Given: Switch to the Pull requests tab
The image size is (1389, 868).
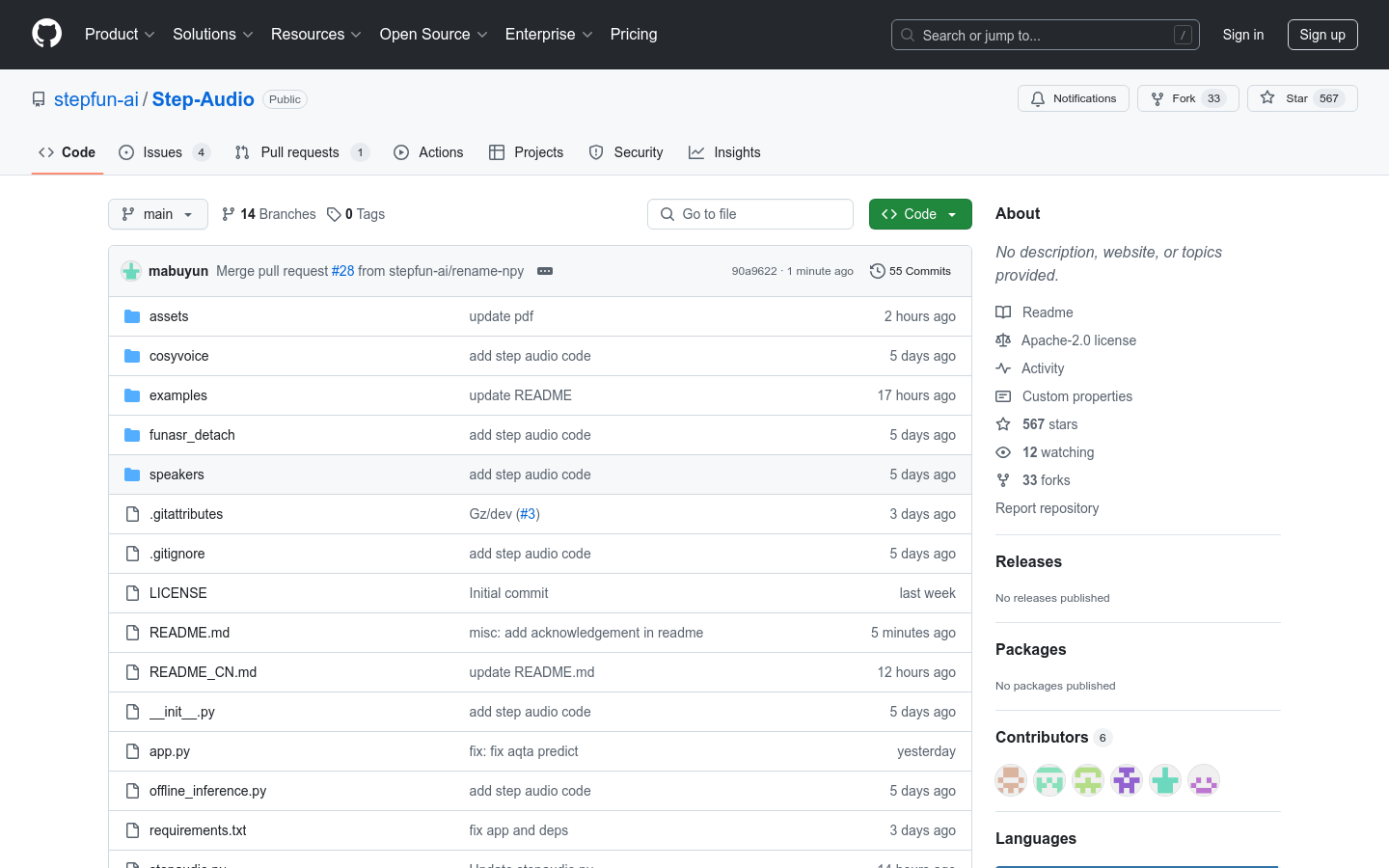Looking at the screenshot, I should coord(302,152).
